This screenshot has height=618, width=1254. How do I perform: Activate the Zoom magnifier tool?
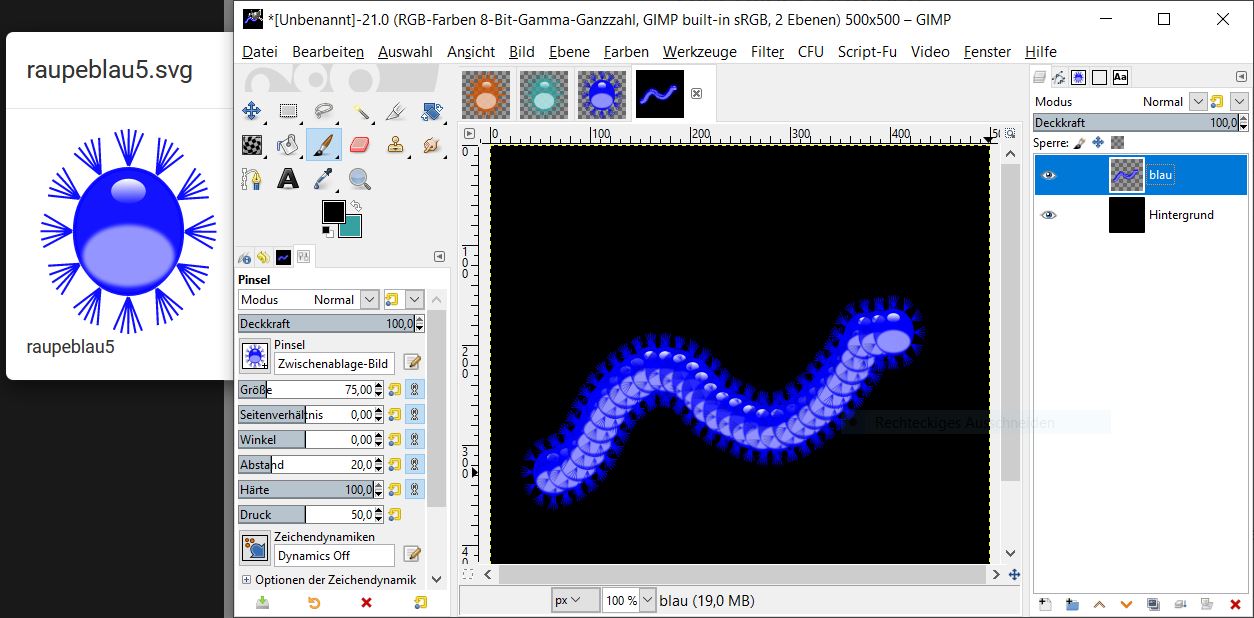(360, 180)
